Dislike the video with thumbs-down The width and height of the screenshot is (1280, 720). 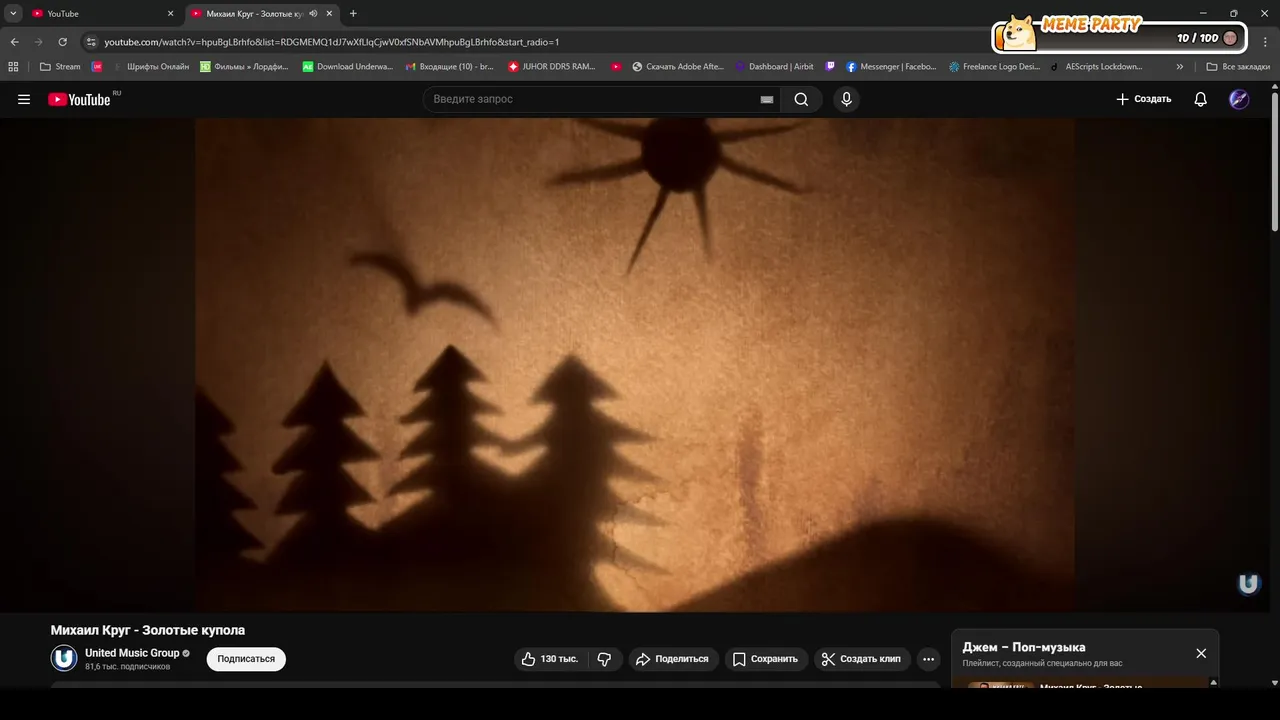(x=604, y=659)
